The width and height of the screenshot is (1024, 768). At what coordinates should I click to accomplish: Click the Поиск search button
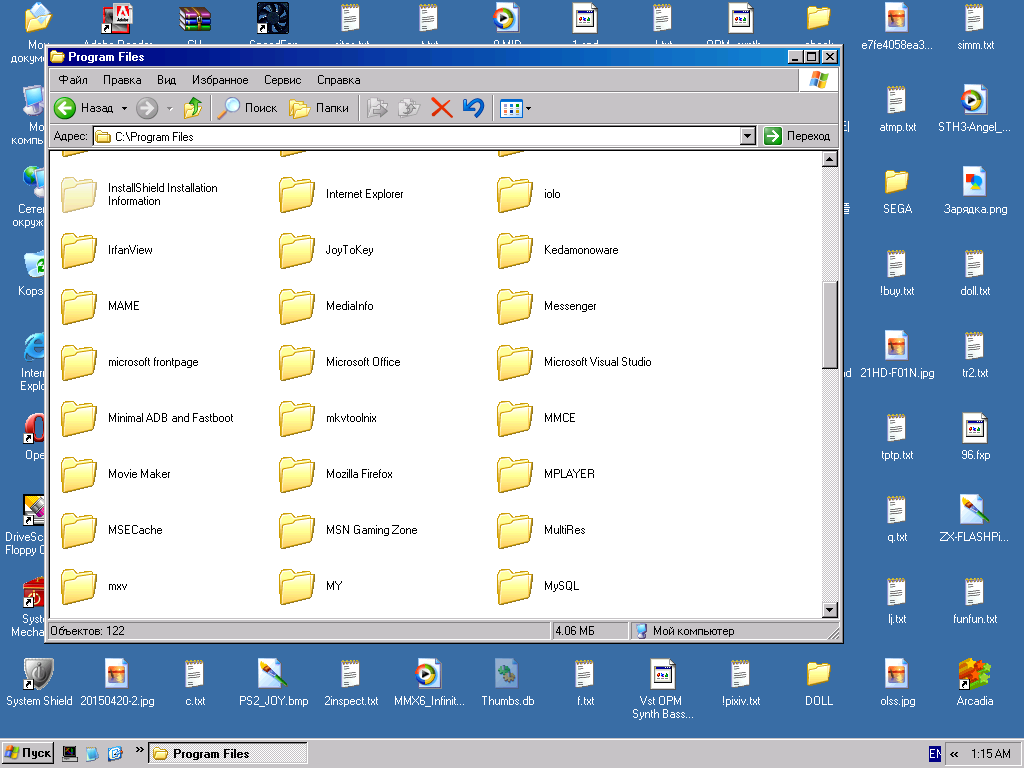tap(248, 108)
